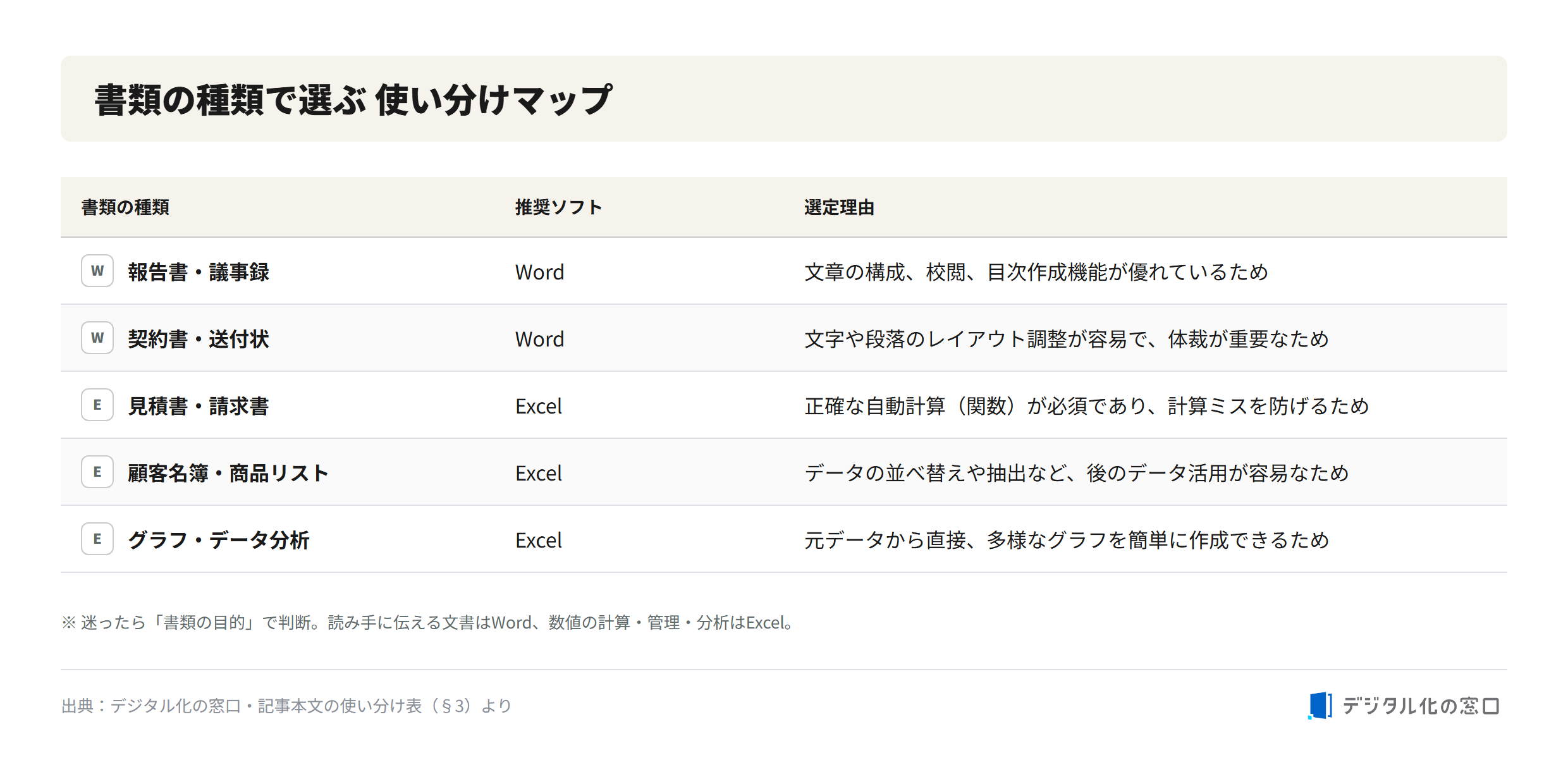This screenshot has height=779, width=1568.
Task: Click the reason 正確な自動計算（関数）が必須であり、計算ミスを防げるため
Action: pos(1087,406)
